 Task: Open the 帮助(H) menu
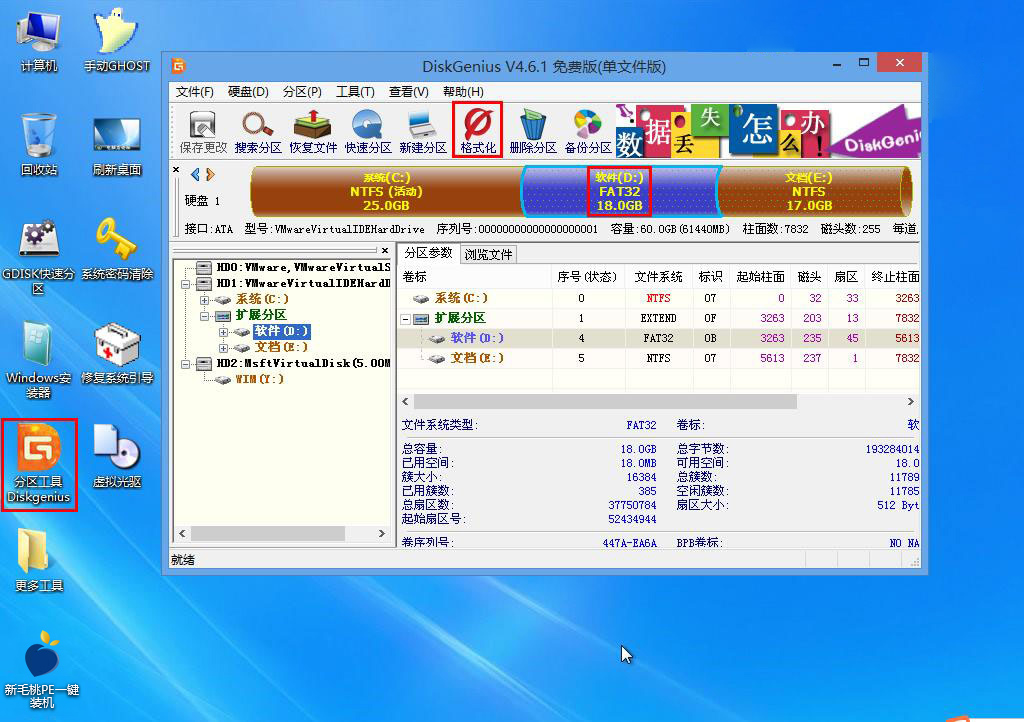coord(463,91)
